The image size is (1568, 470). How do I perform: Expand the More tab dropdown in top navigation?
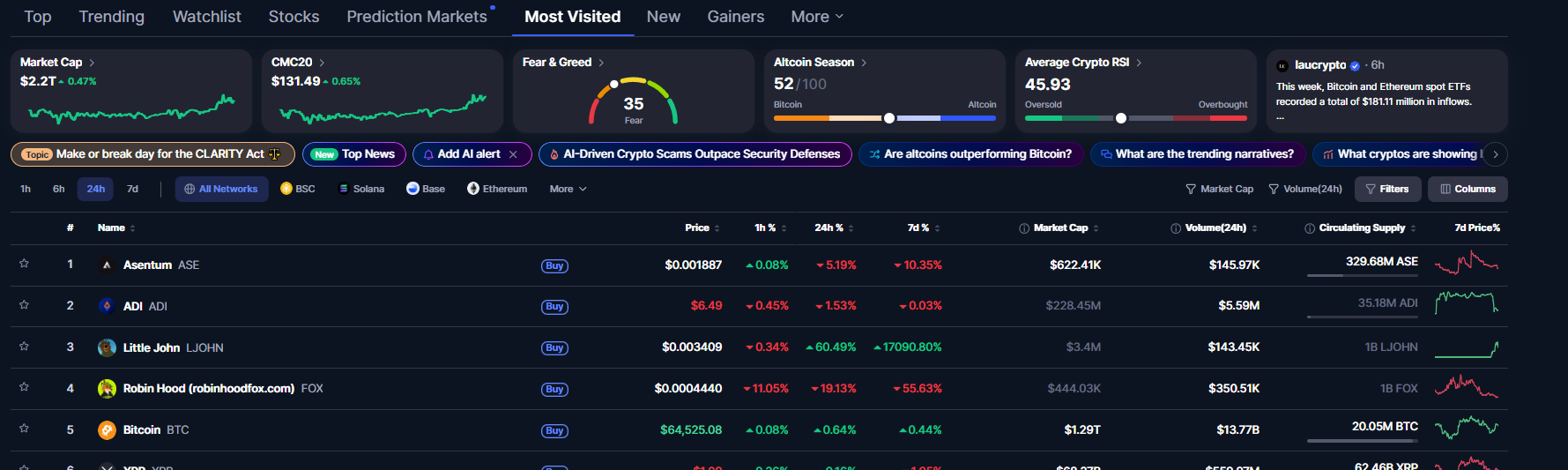tap(817, 17)
